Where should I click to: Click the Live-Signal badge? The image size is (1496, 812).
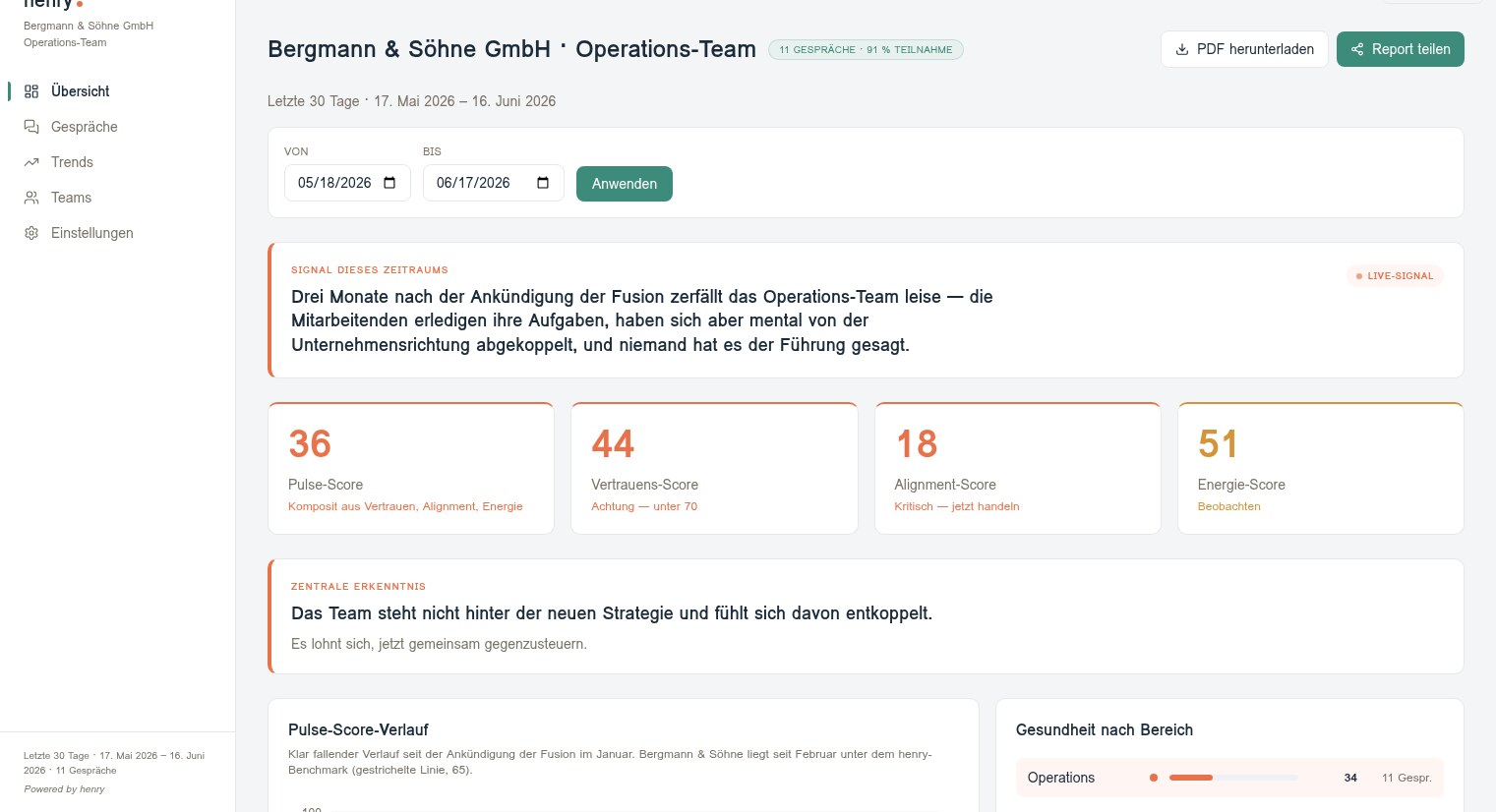(1394, 276)
